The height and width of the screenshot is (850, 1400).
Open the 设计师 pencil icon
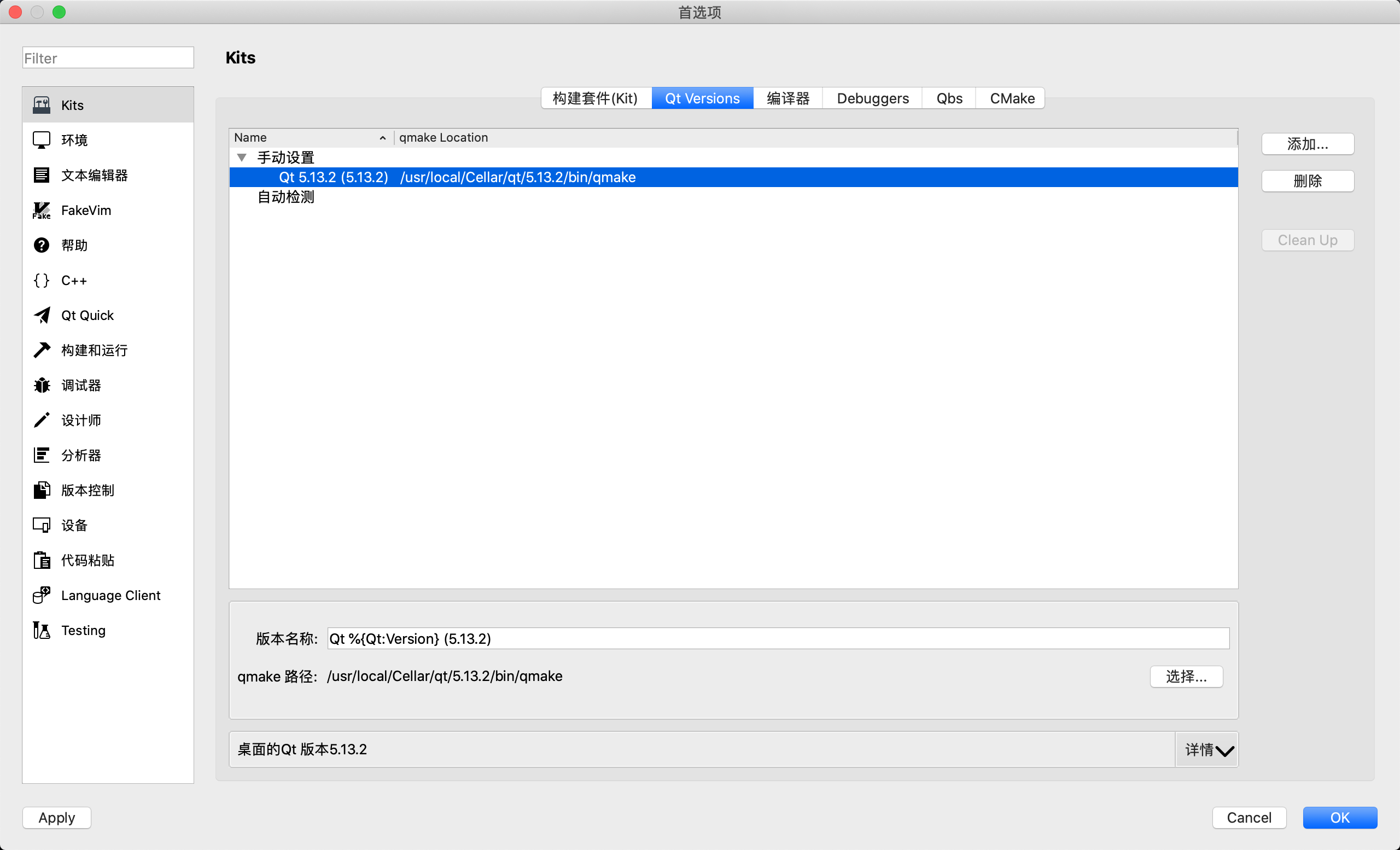coord(42,420)
